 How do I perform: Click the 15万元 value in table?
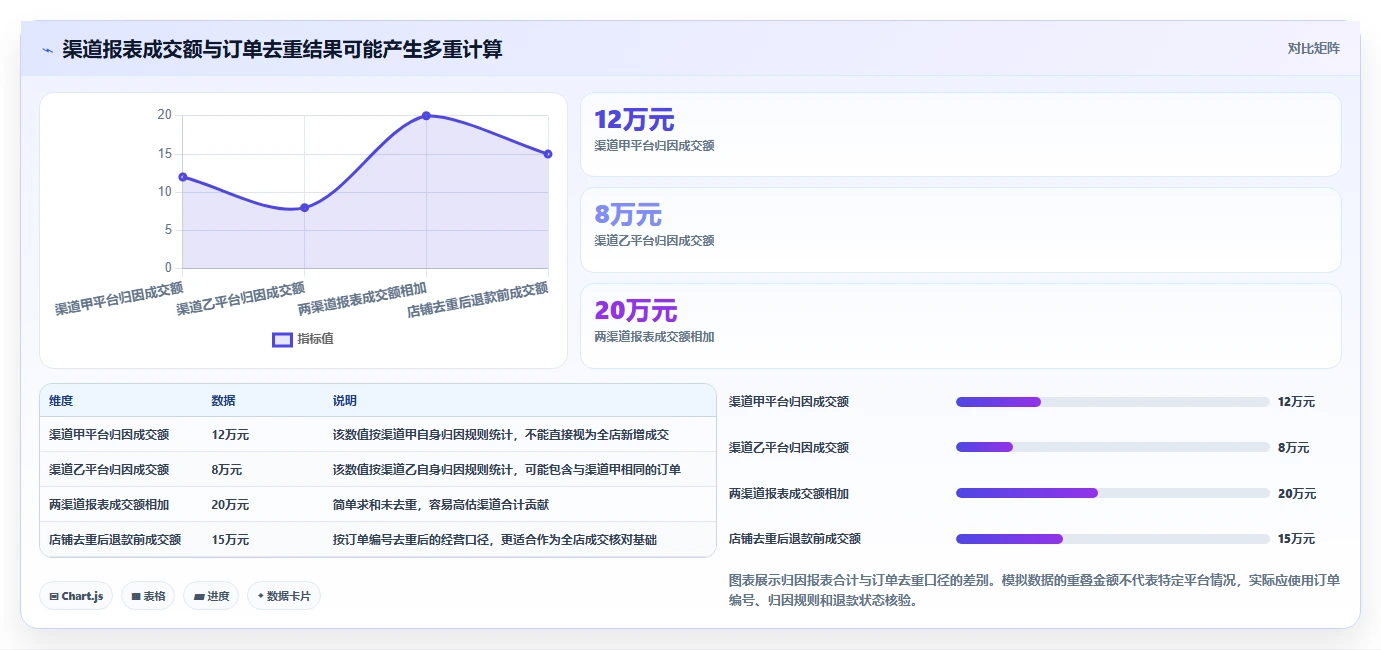pyautogui.click(x=230, y=540)
